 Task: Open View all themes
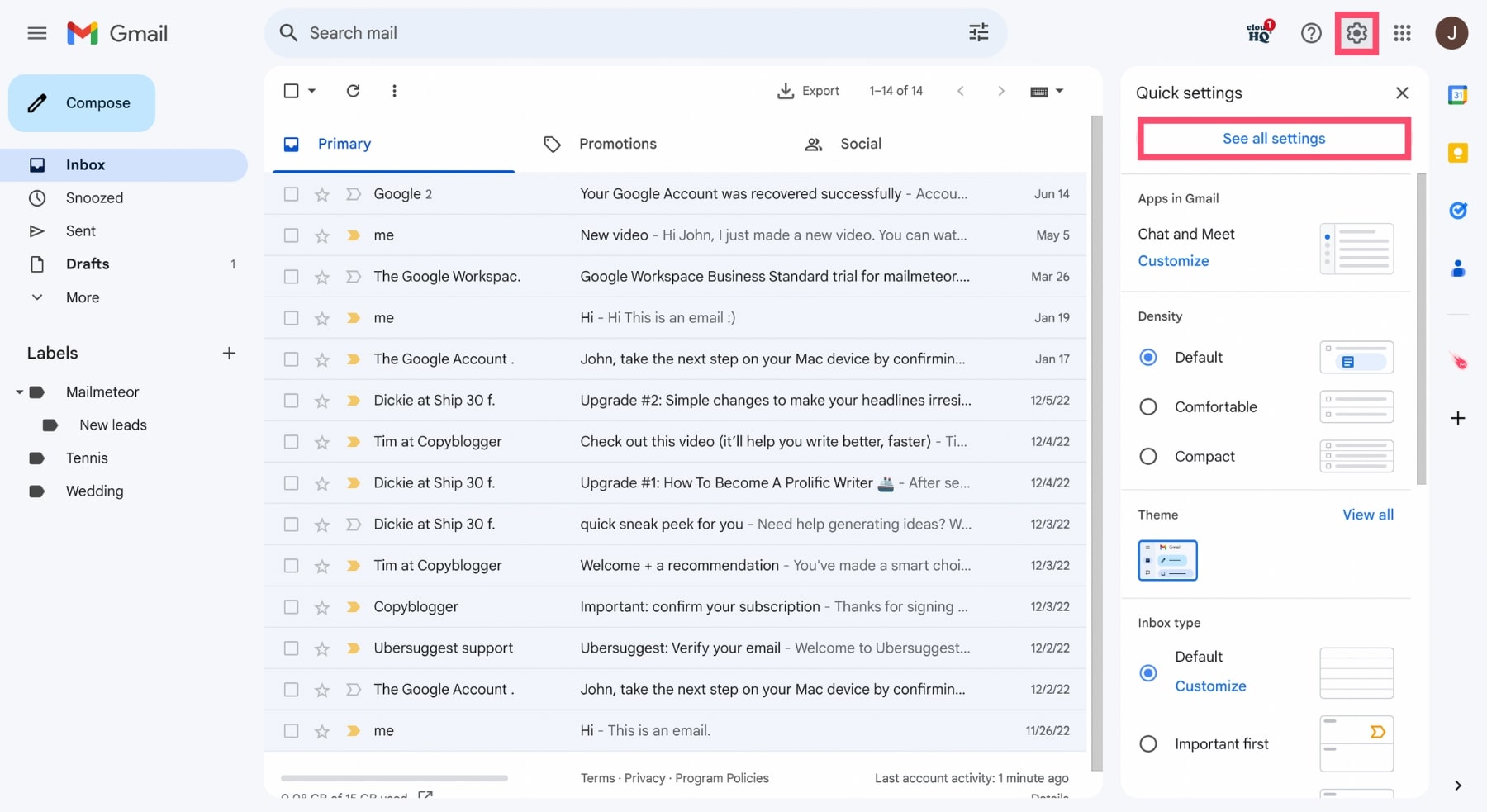click(1367, 514)
